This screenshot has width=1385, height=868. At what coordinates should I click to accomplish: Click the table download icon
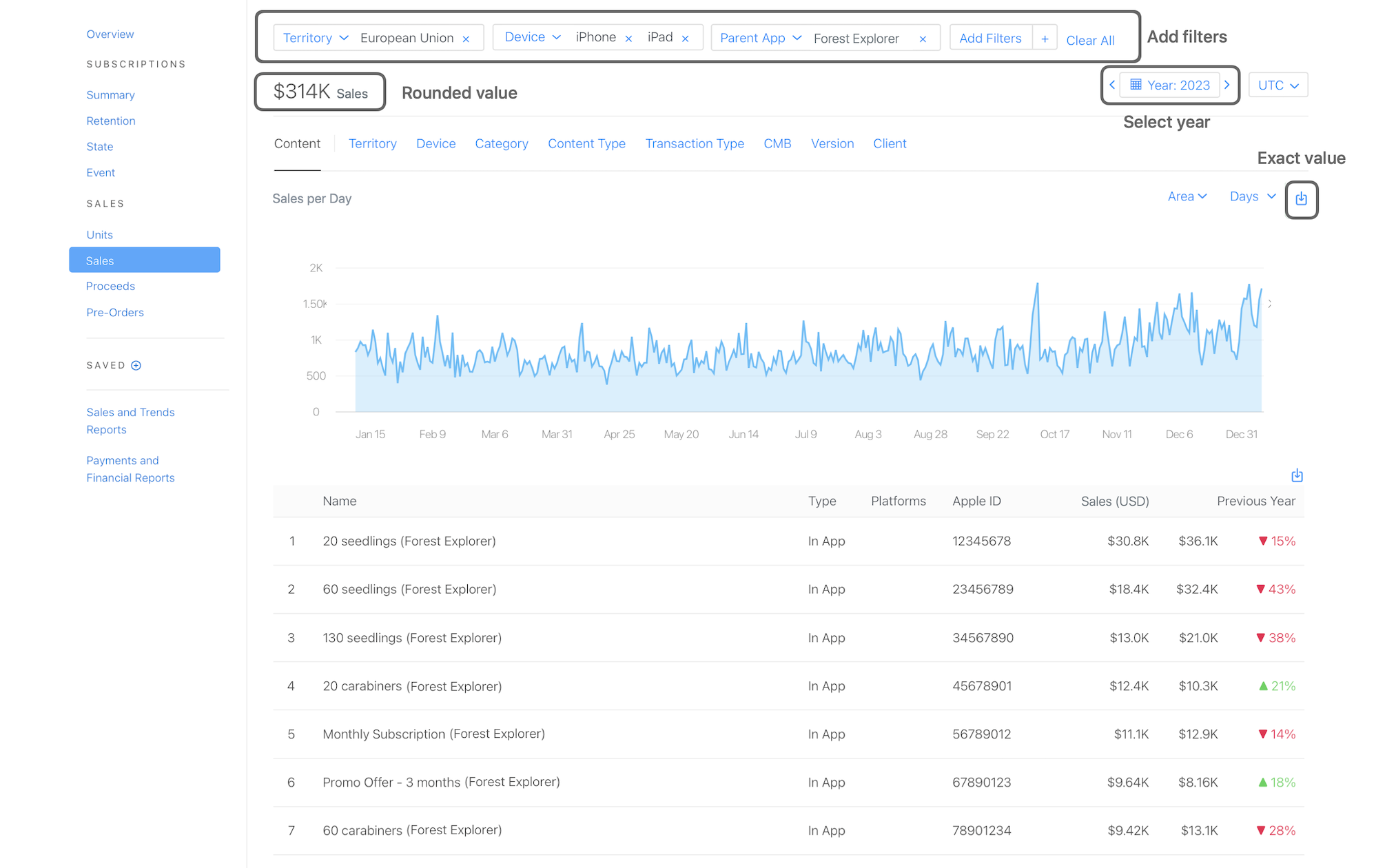point(1297,475)
